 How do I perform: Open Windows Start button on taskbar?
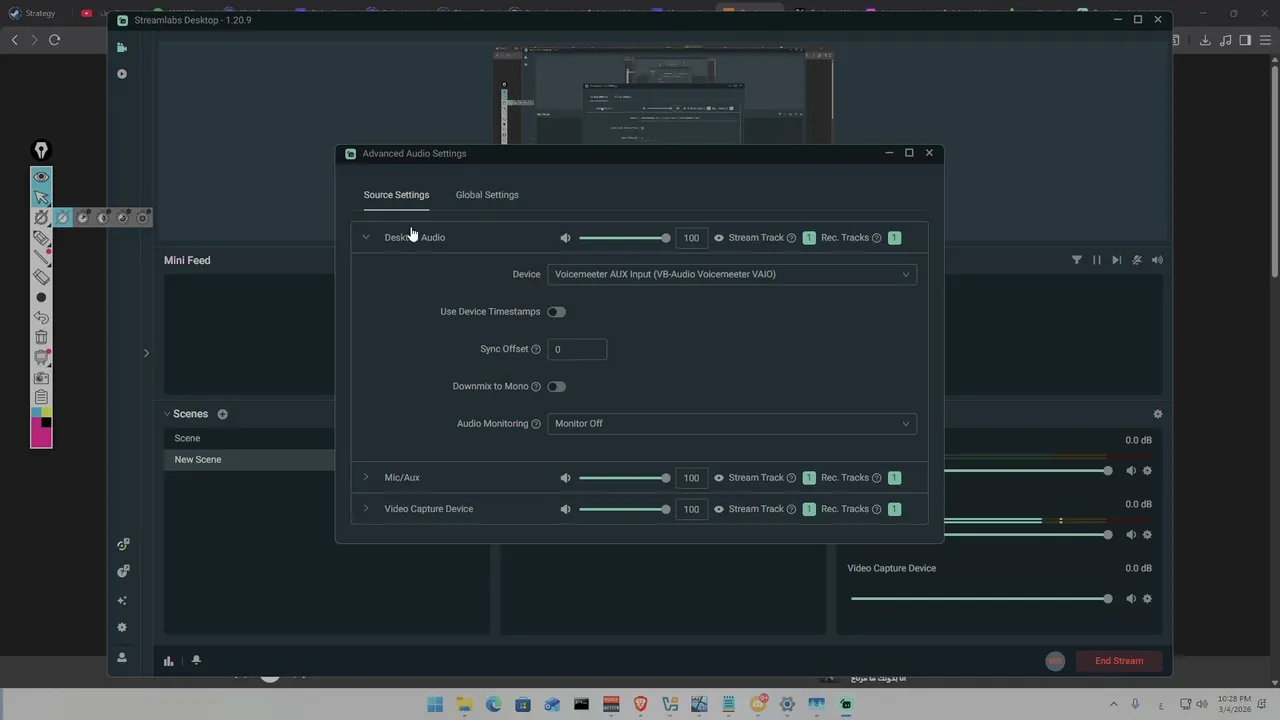coord(435,704)
